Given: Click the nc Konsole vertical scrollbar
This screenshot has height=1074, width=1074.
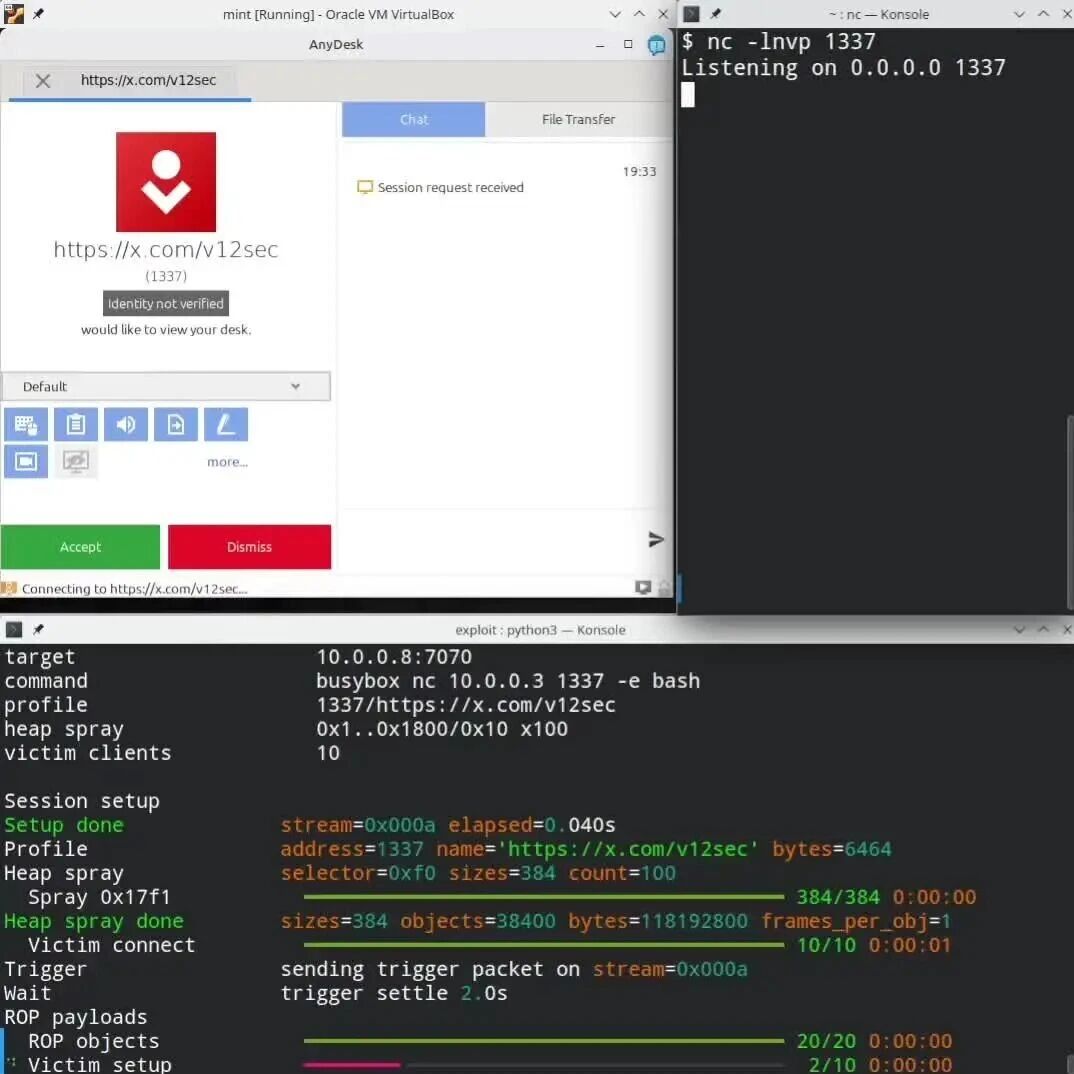Looking at the screenshot, I should pyautogui.click(x=1070, y=512).
